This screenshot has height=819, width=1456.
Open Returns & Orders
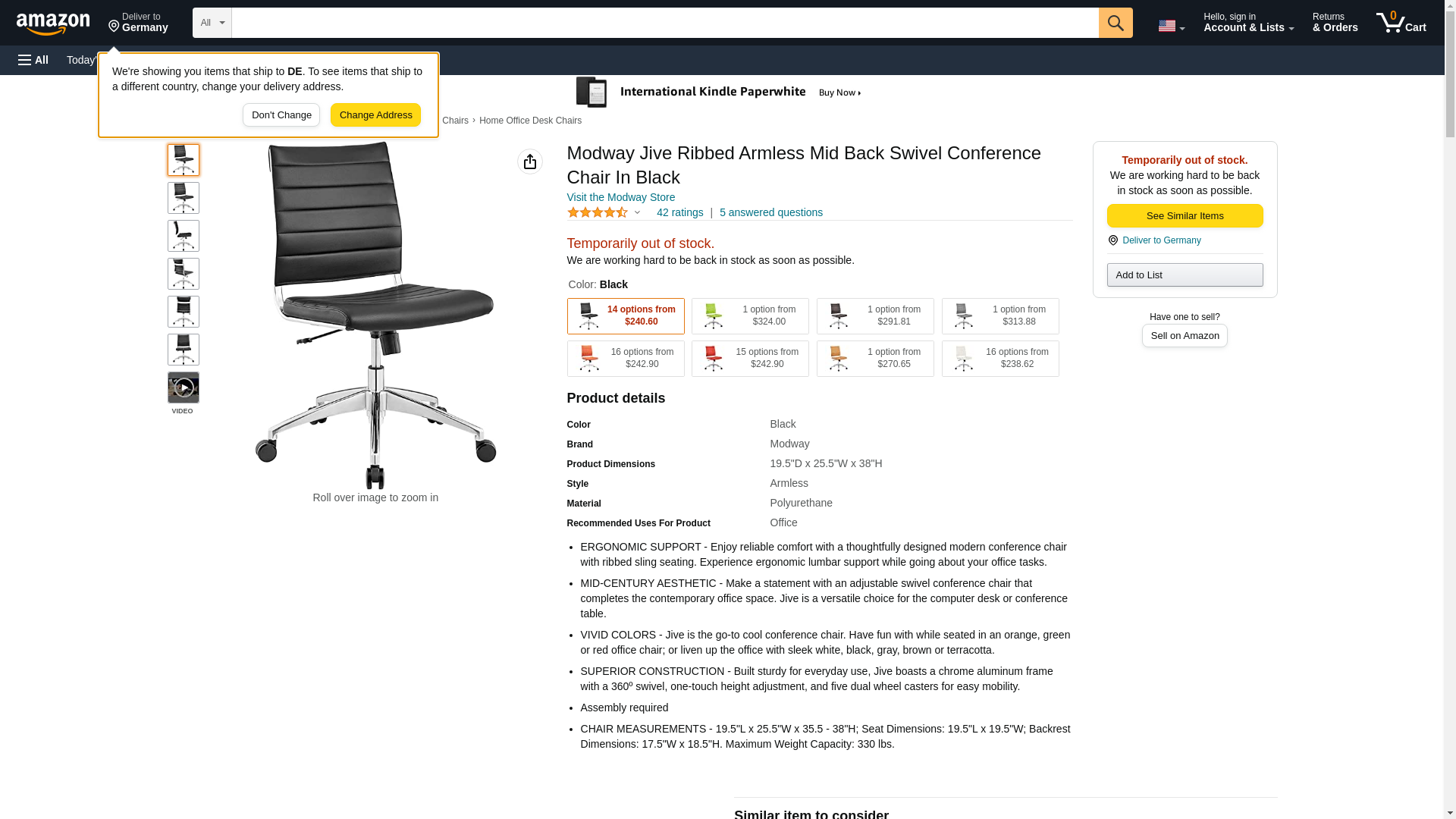point(1335,23)
